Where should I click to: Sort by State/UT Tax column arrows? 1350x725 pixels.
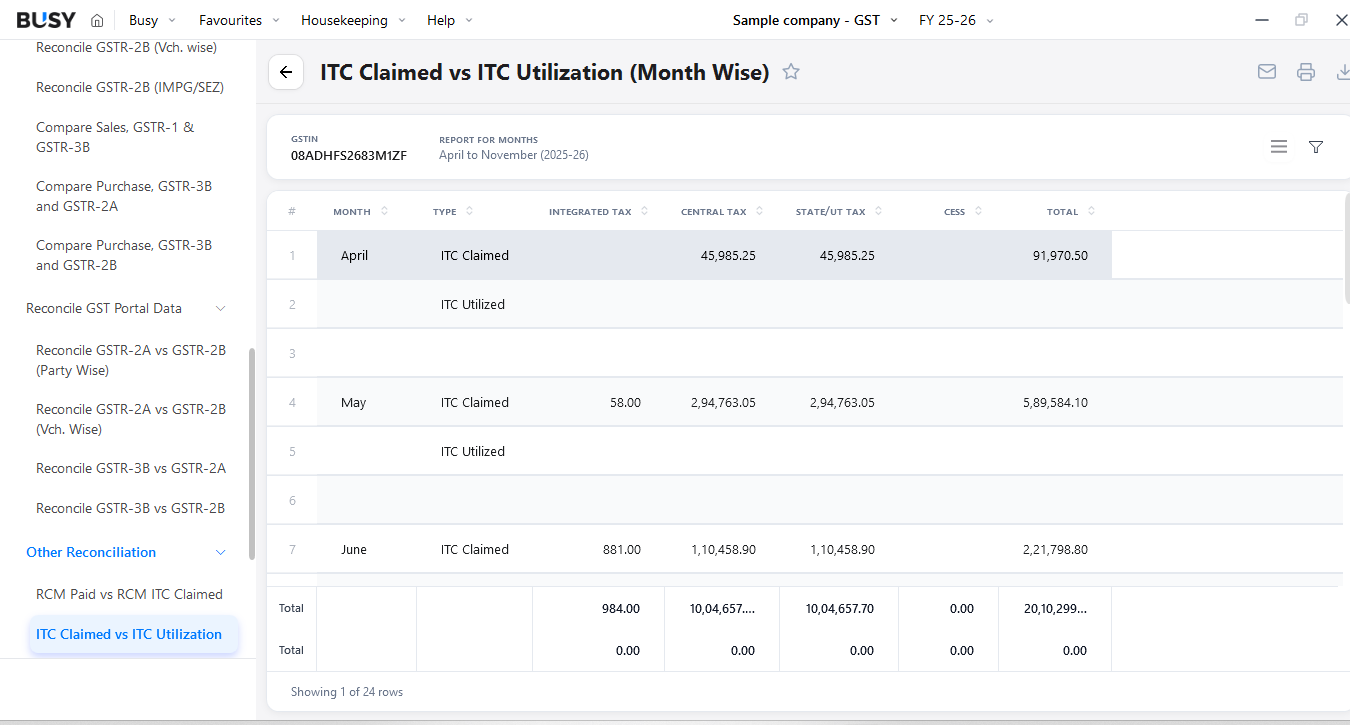(879, 211)
